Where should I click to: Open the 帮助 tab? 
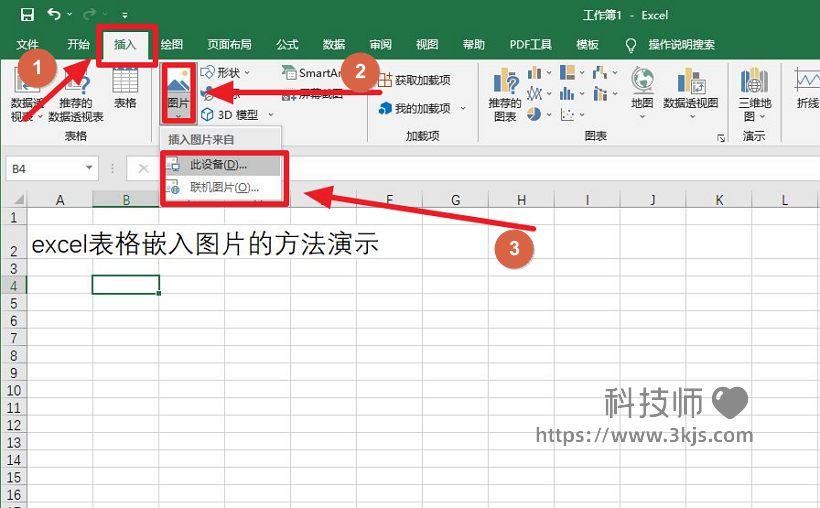(474, 44)
